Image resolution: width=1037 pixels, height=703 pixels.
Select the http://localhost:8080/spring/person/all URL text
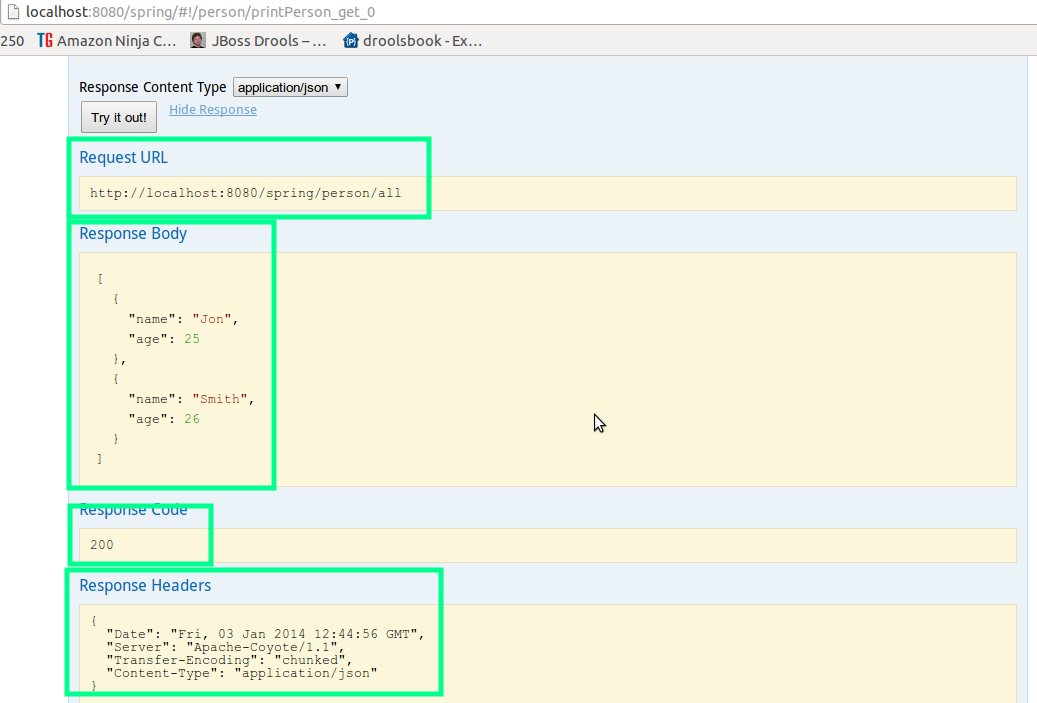(x=245, y=193)
